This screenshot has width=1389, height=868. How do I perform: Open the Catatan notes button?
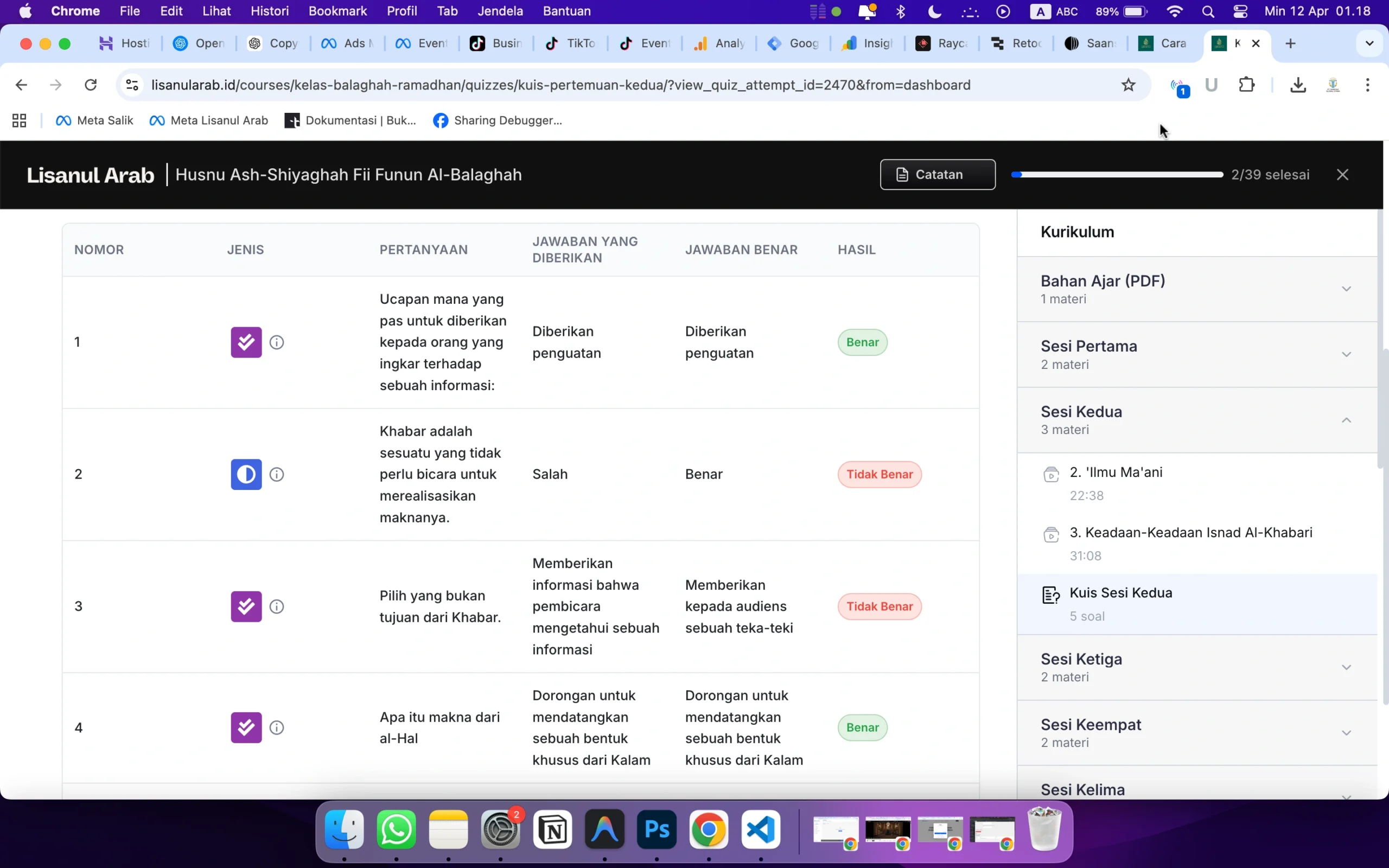pos(937,175)
